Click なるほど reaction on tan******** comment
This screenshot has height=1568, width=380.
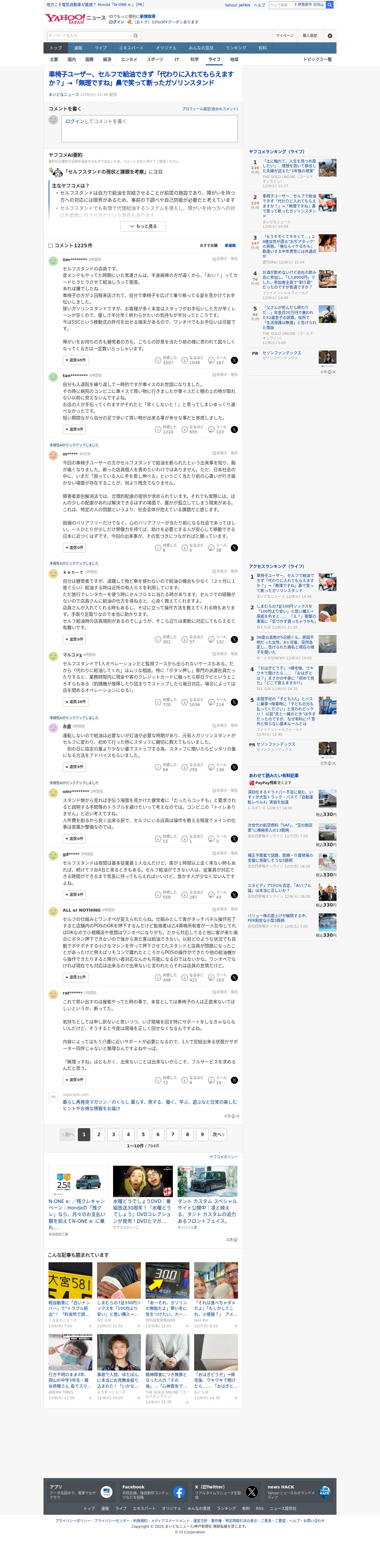[x=192, y=430]
